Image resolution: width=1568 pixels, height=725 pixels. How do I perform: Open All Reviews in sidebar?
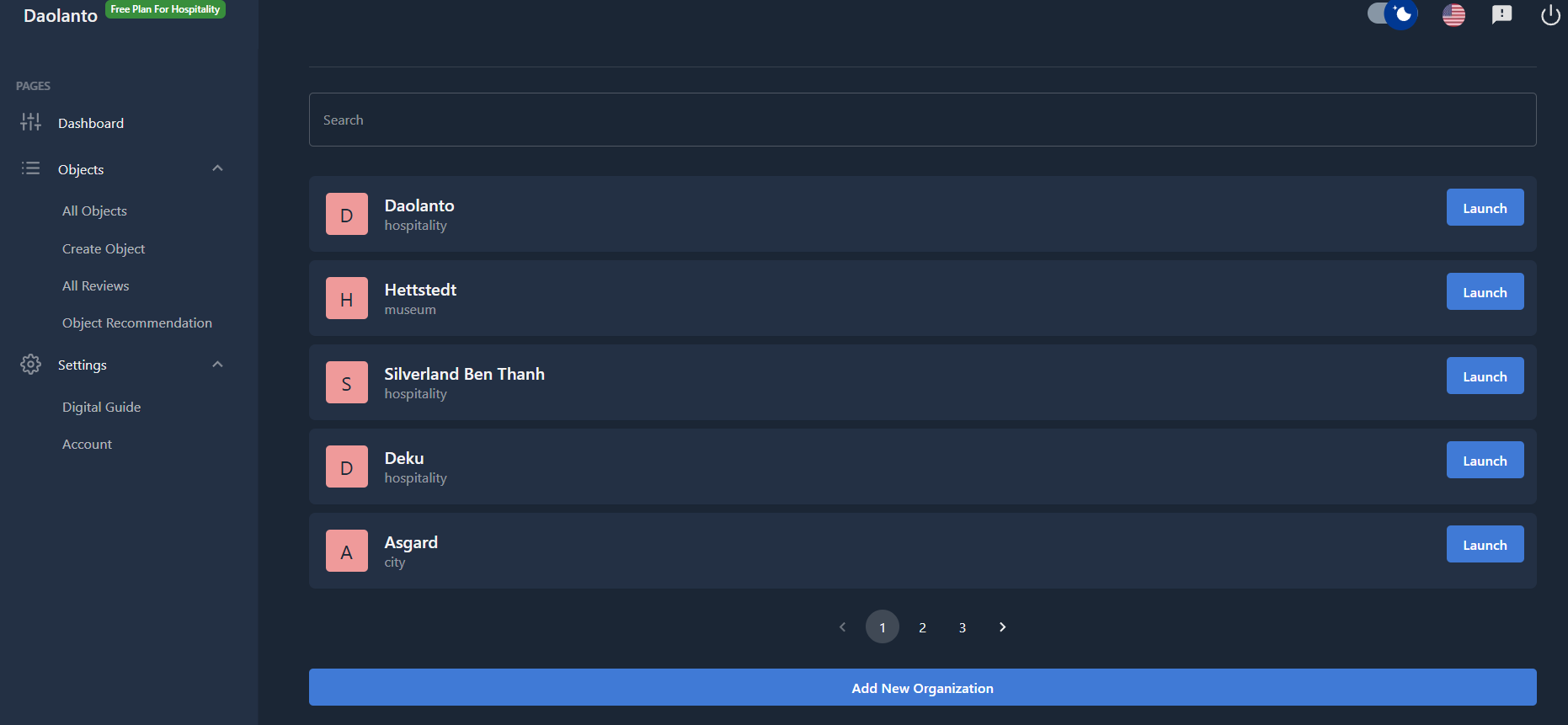pos(96,286)
